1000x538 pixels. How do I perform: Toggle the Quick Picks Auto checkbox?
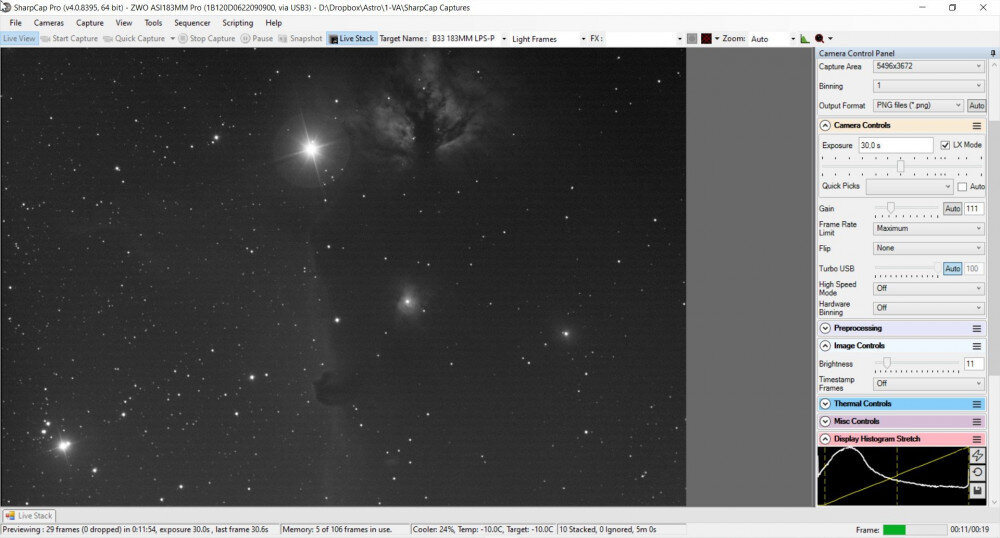coord(962,187)
